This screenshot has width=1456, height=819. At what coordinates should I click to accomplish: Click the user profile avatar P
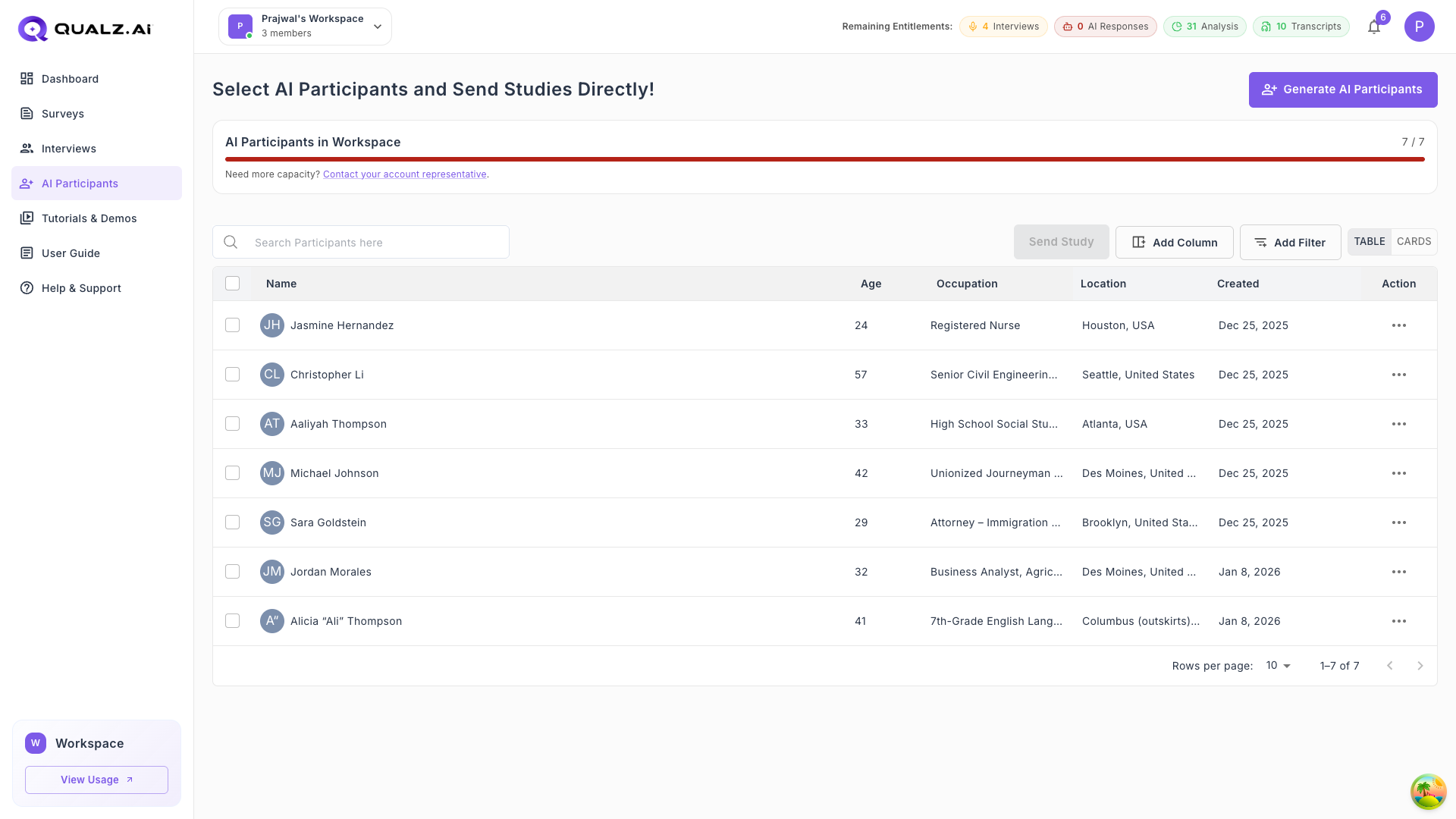[x=1419, y=27]
